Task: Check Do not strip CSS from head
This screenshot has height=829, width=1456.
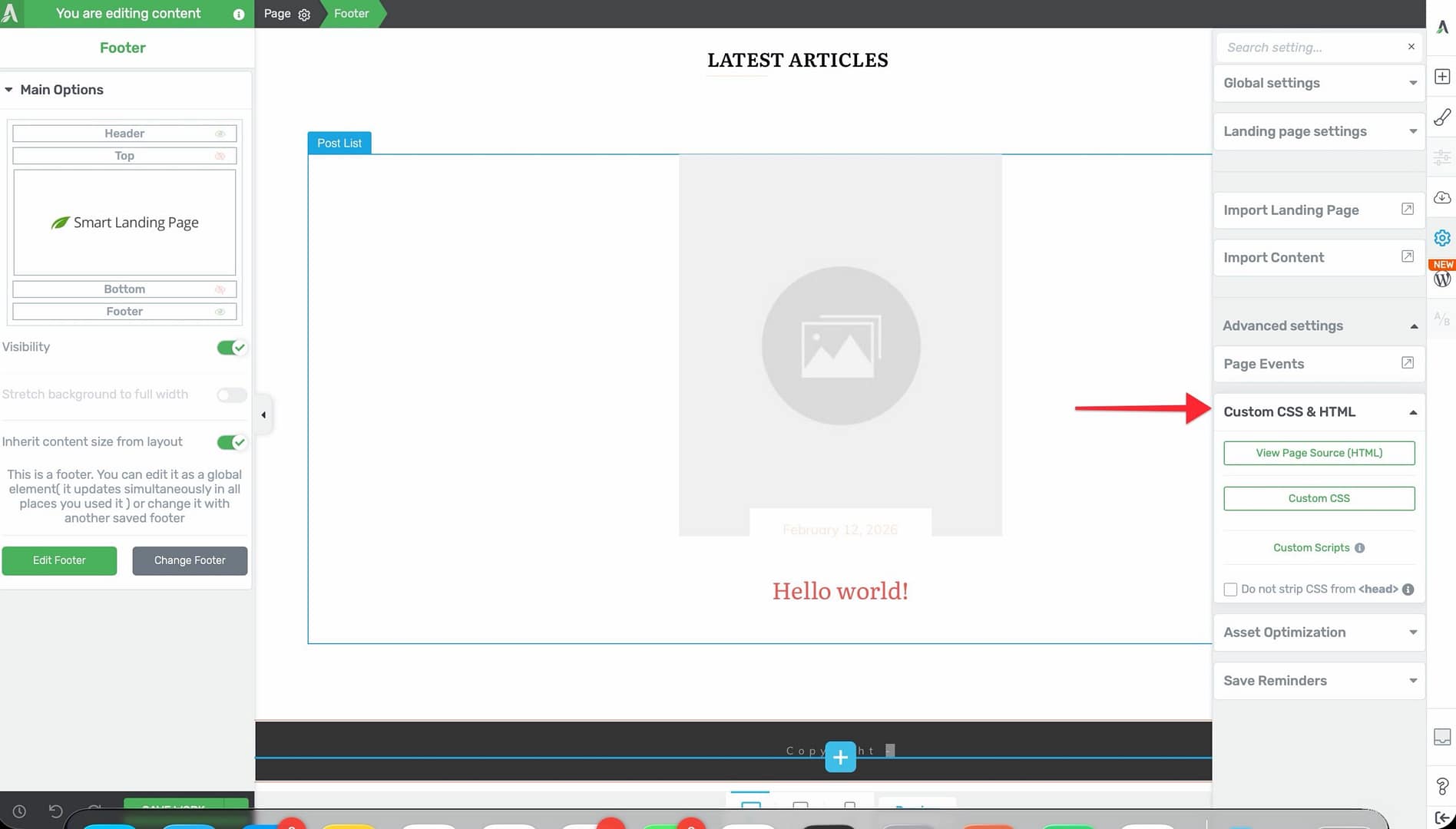Action: pos(1230,590)
